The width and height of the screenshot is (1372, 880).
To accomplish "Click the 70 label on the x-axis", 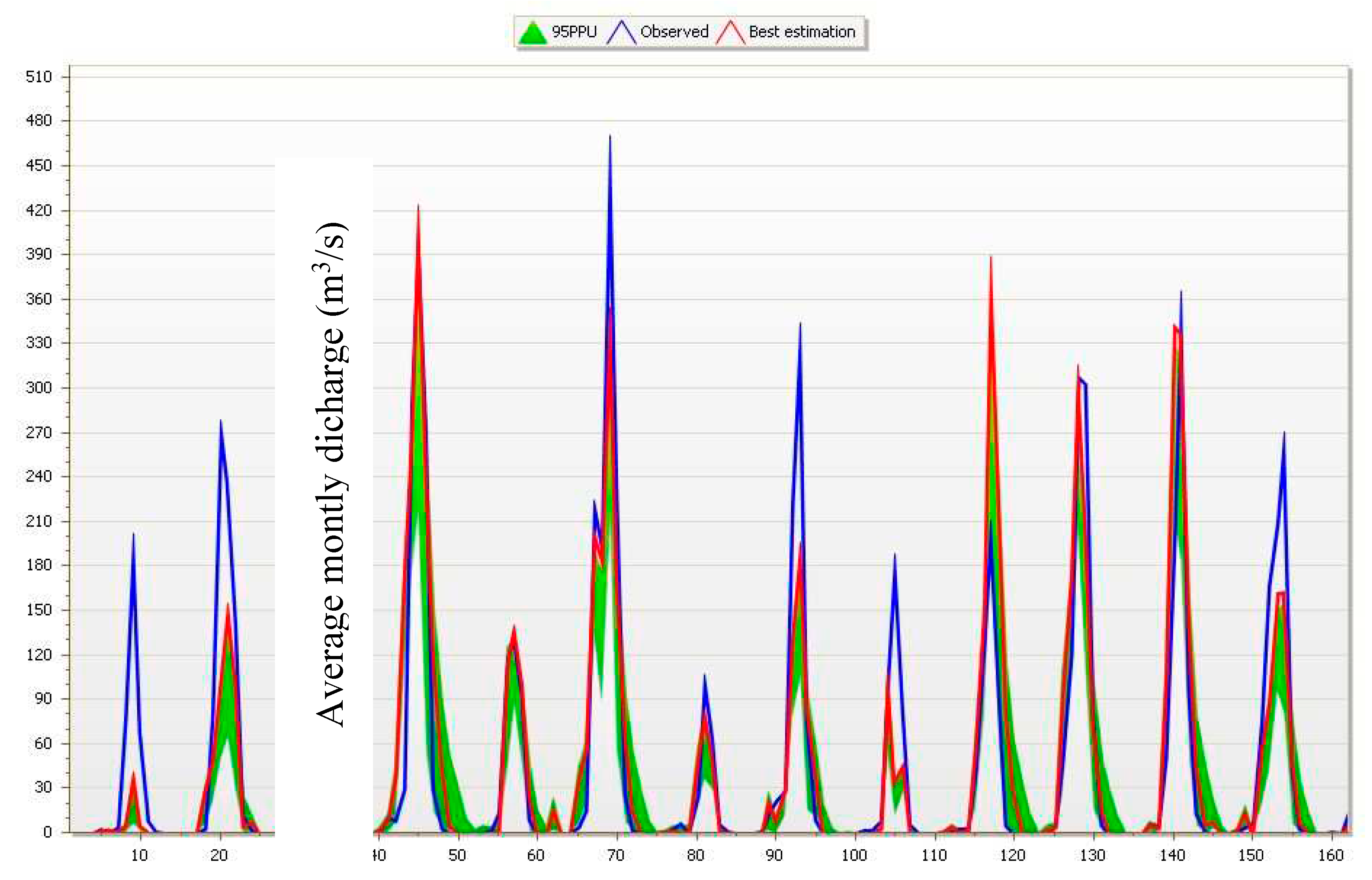I will click(x=615, y=856).
